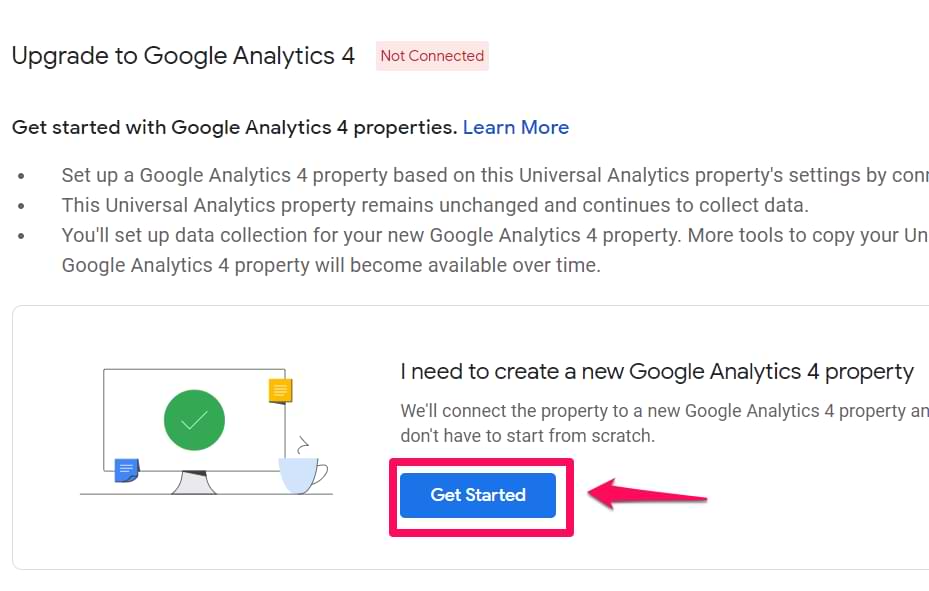Click the steam swirl above the cup

303,445
